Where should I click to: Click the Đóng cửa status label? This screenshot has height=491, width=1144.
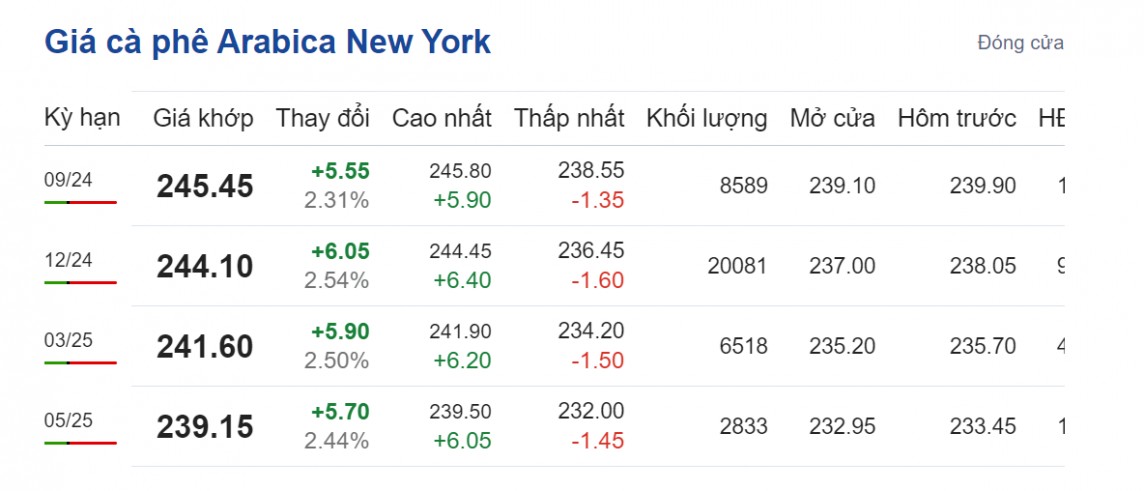coord(1020,43)
